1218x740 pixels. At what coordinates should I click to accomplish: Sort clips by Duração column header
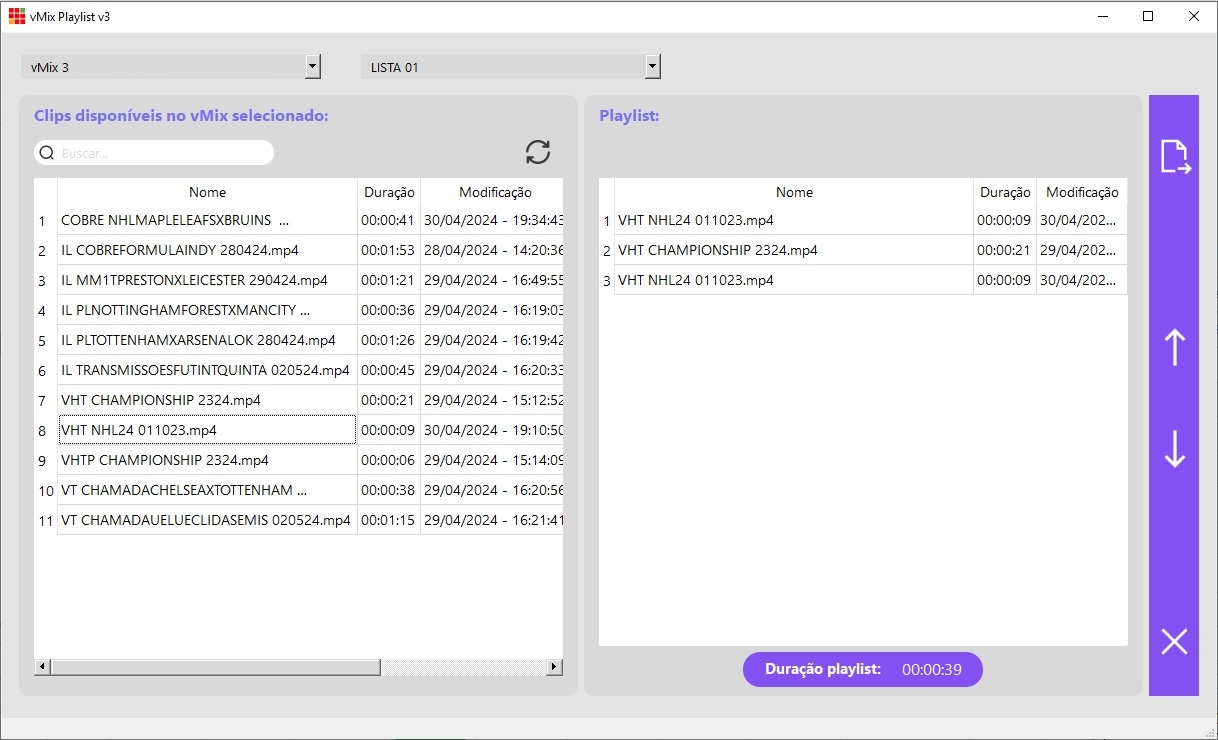click(389, 192)
